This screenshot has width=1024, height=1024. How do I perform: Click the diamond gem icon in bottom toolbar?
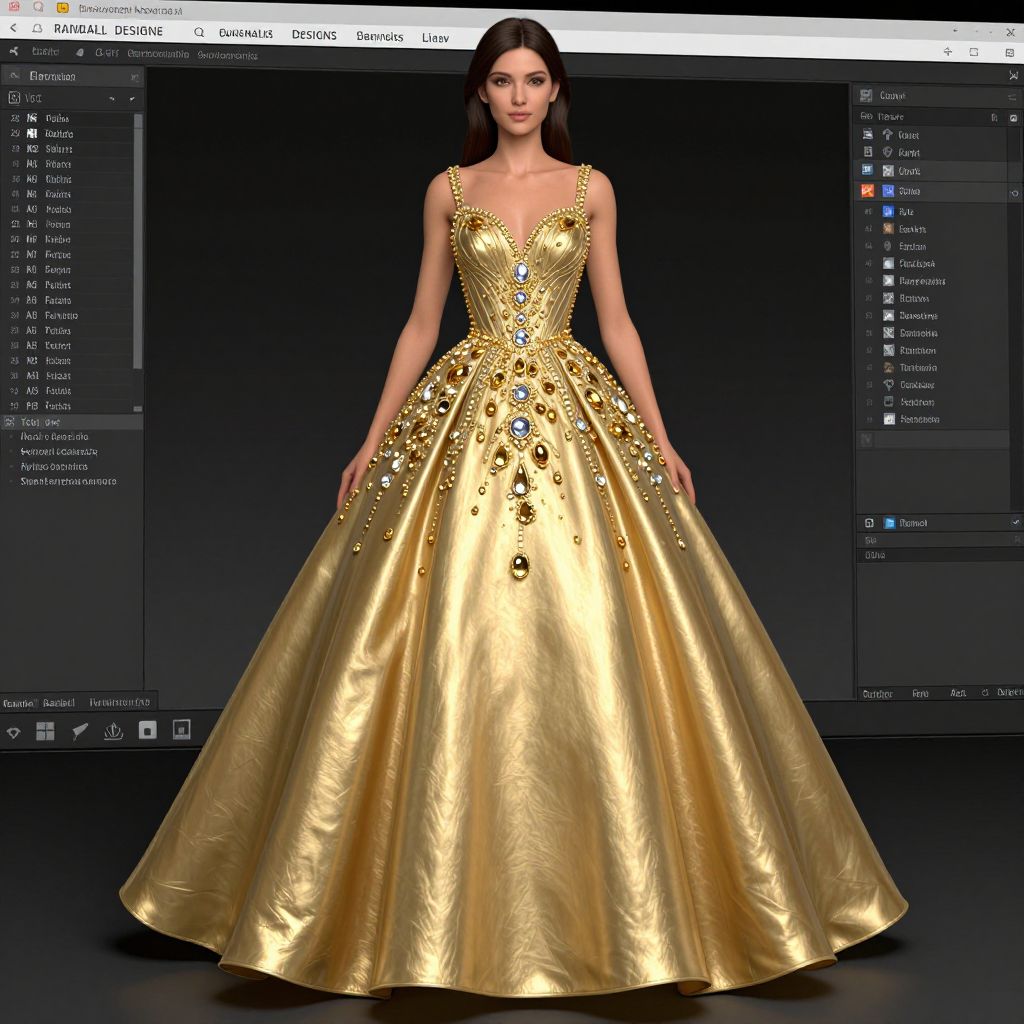[x=14, y=732]
